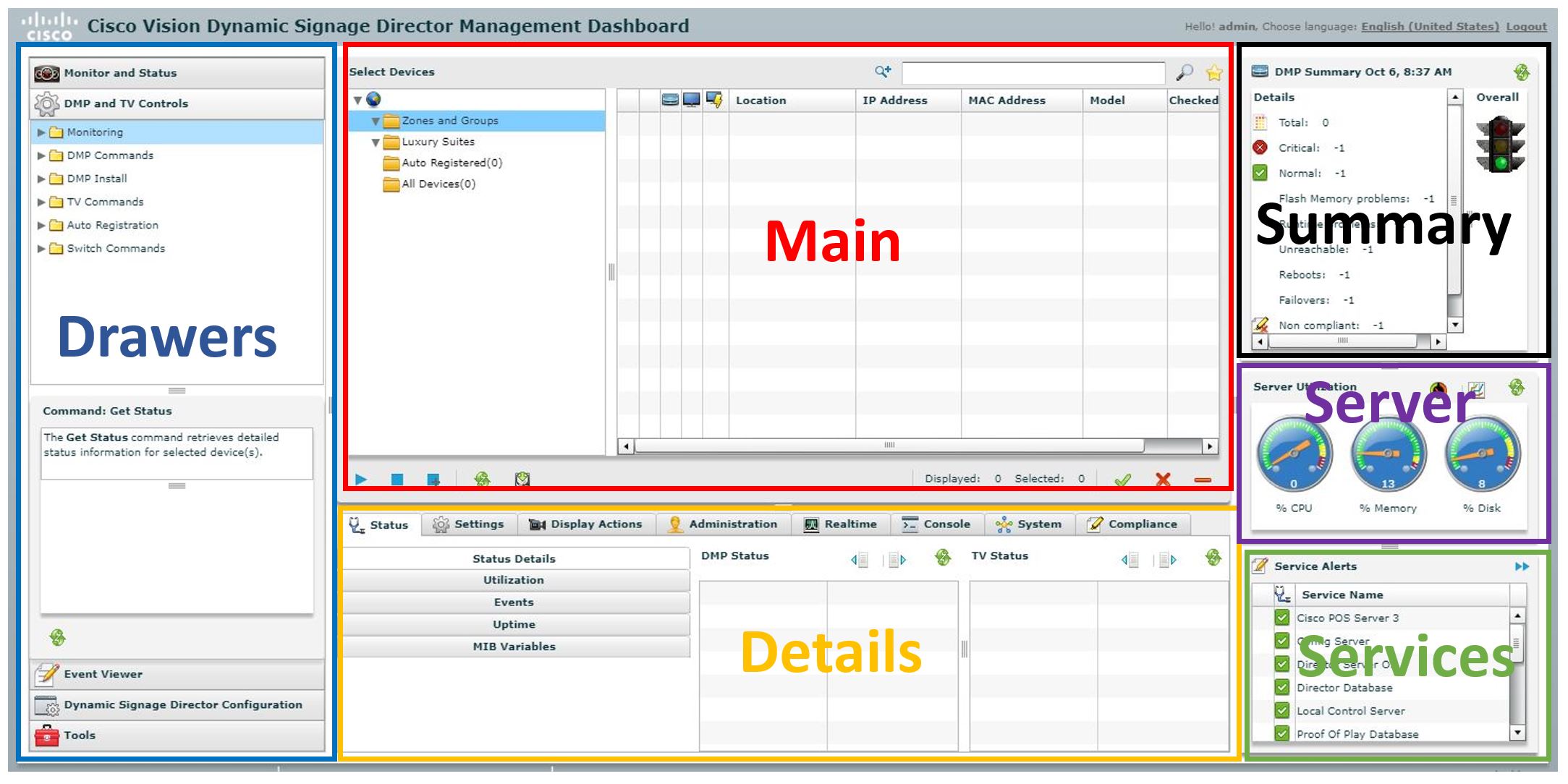Click the Utilization section button
This screenshot has height=784, width=1568.
point(515,580)
